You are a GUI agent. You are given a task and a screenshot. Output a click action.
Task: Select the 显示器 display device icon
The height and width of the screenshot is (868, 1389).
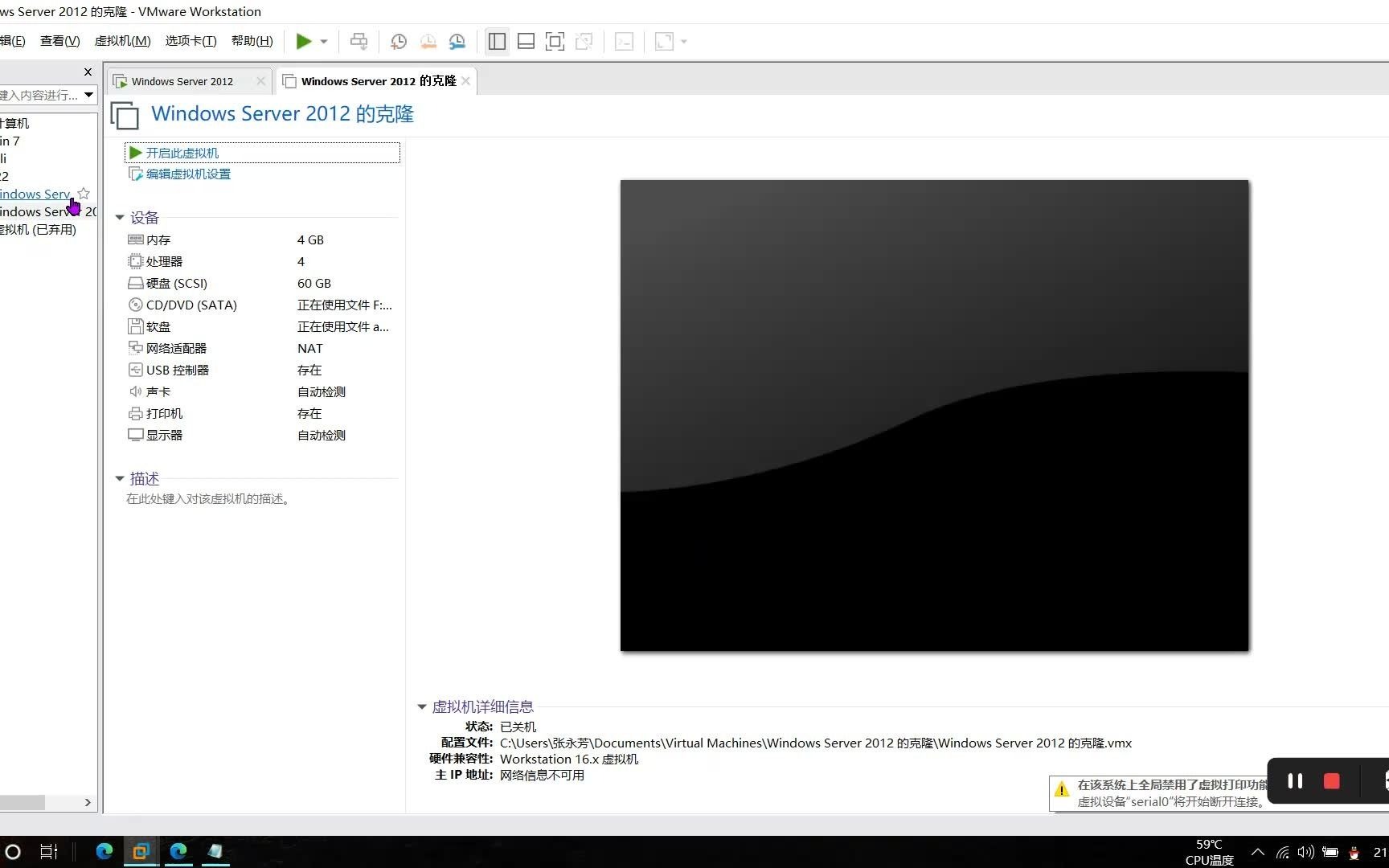tap(136, 435)
